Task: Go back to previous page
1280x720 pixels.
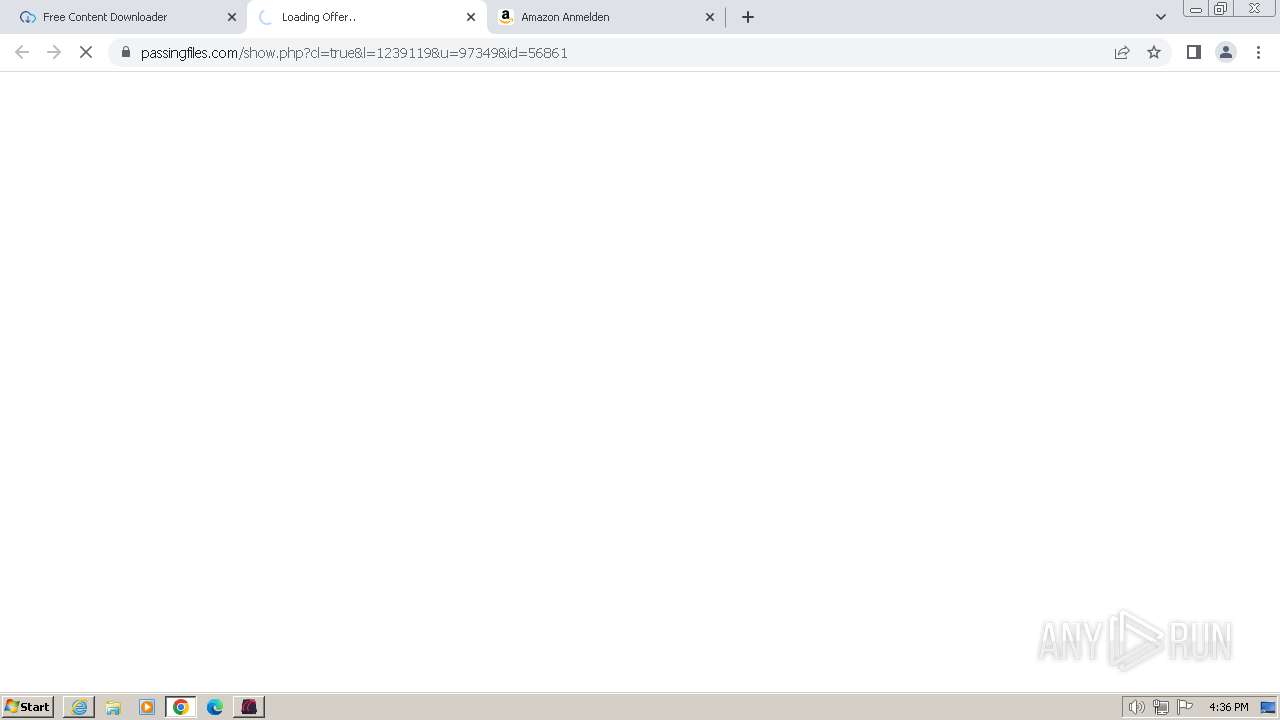Action: click(x=22, y=52)
